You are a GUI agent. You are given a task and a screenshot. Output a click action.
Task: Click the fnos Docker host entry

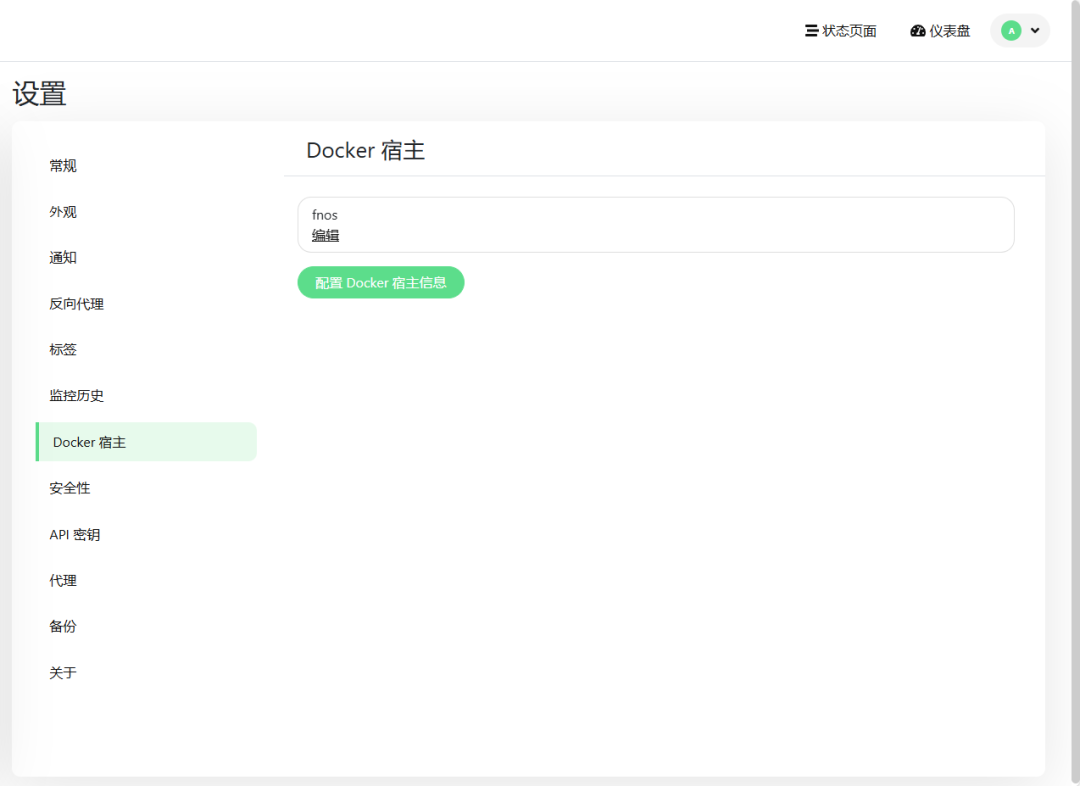[x=325, y=215]
